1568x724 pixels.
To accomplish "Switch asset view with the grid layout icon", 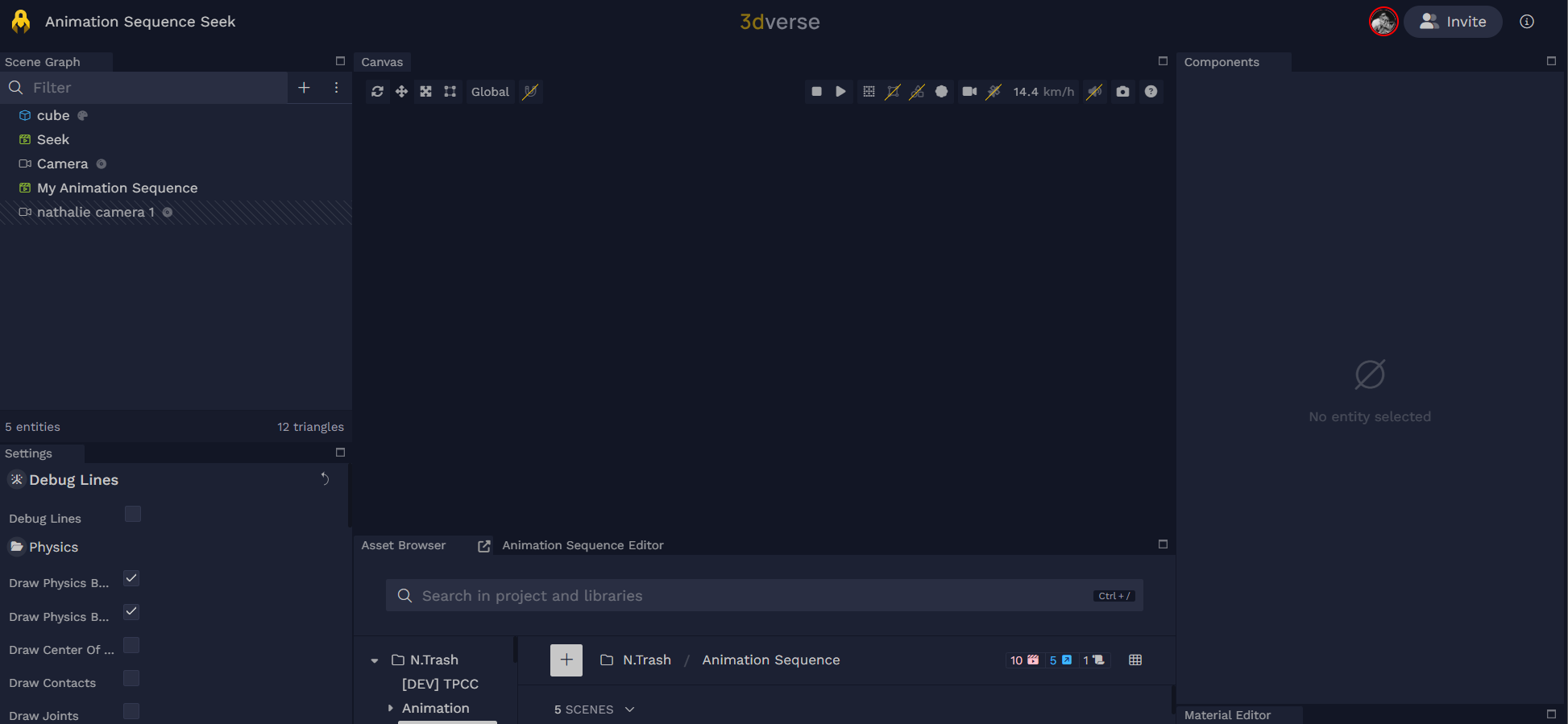I will 1135,660.
